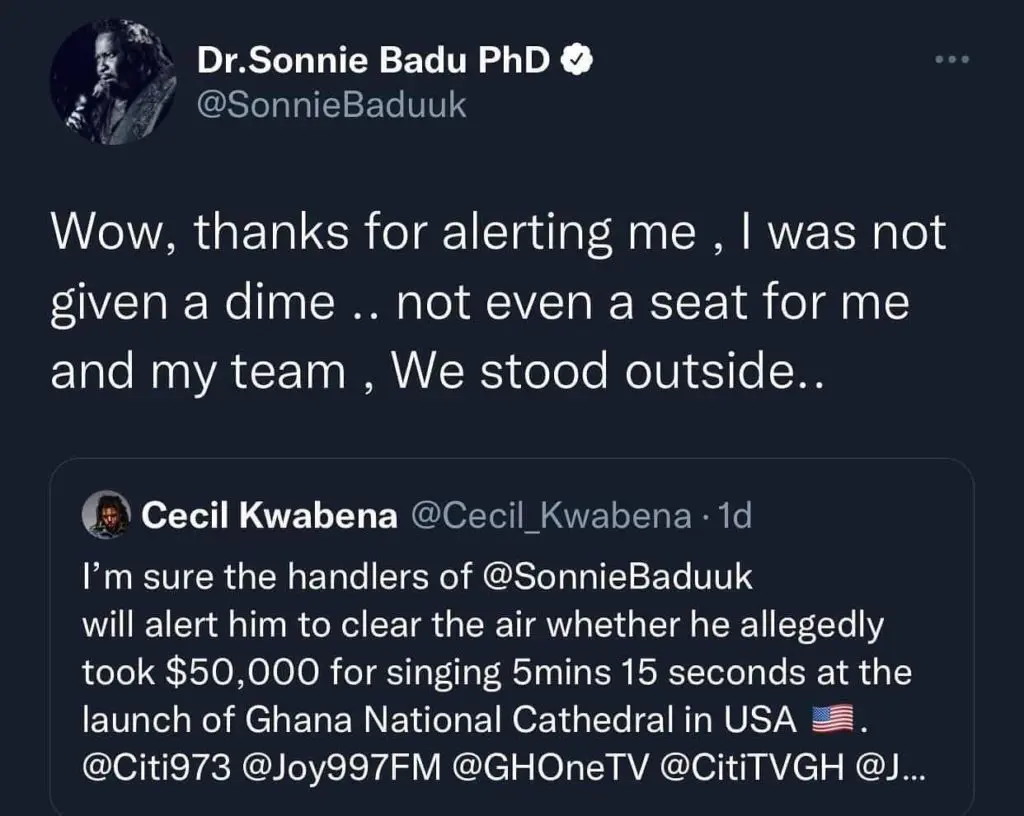Click Dr.Sonnie Badu's profile picture
This screenshot has width=1024, height=816.
click(113, 82)
